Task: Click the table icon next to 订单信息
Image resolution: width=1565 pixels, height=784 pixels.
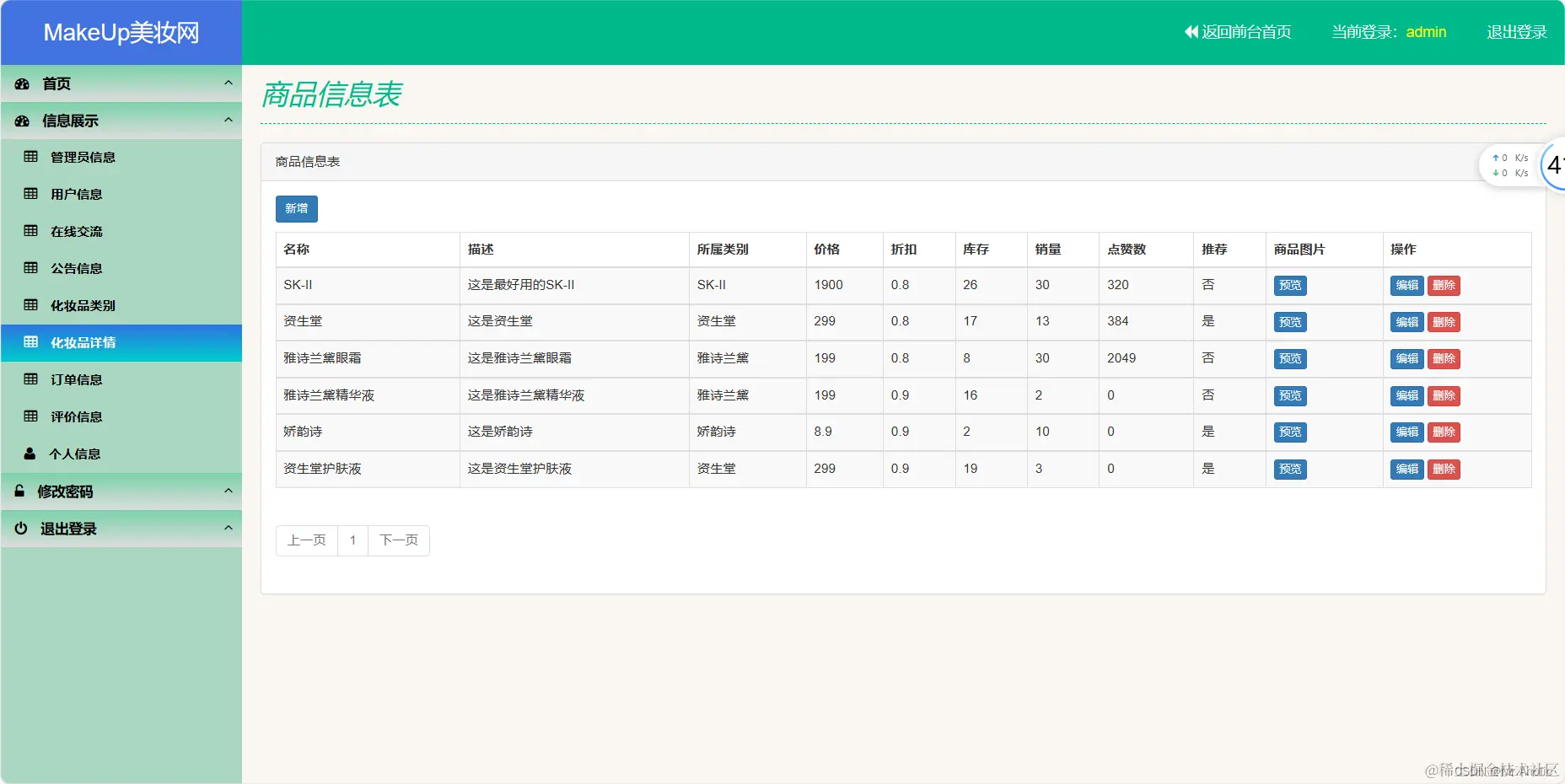Action: point(31,379)
